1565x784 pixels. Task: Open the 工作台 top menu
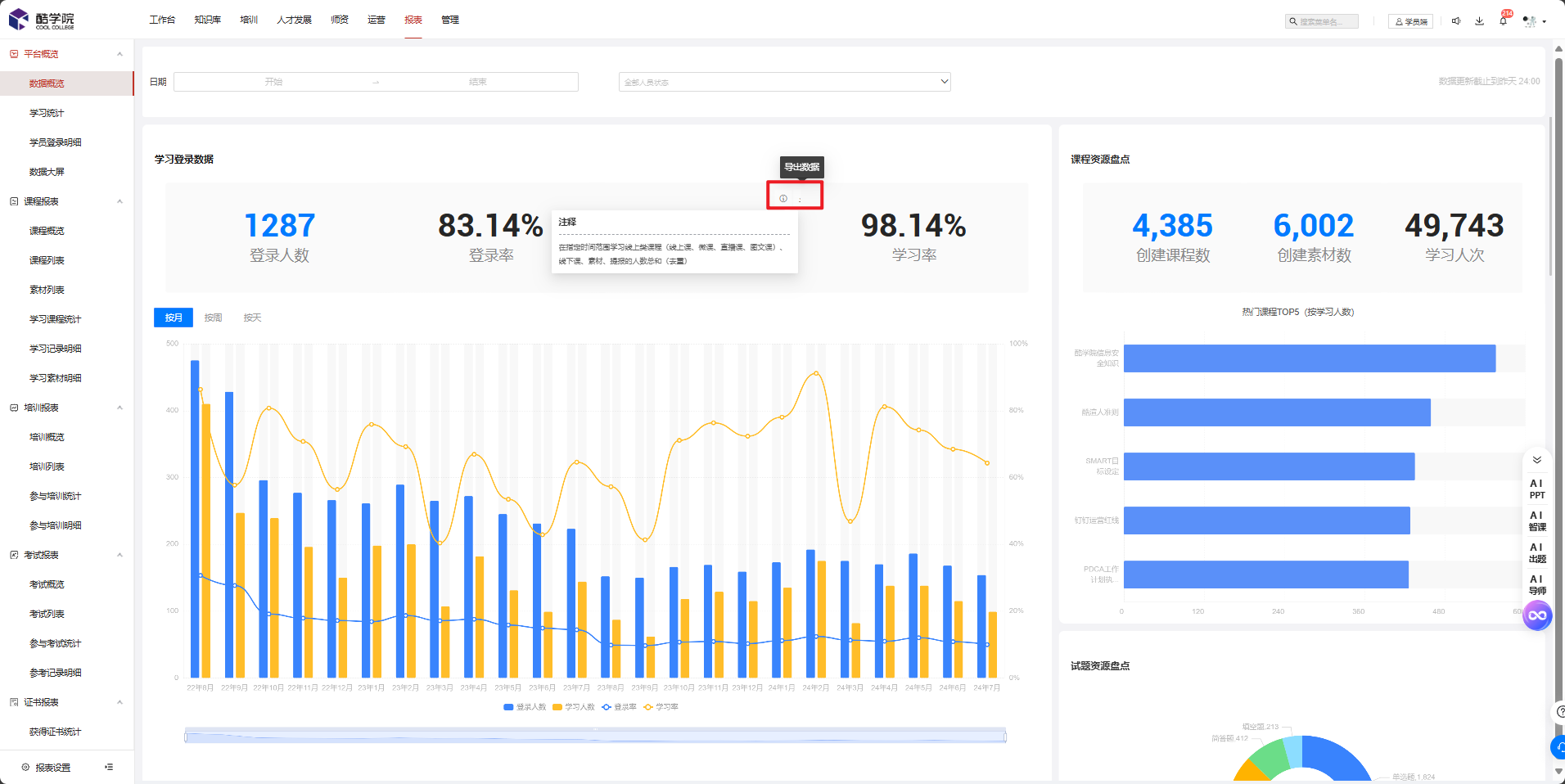[x=162, y=20]
